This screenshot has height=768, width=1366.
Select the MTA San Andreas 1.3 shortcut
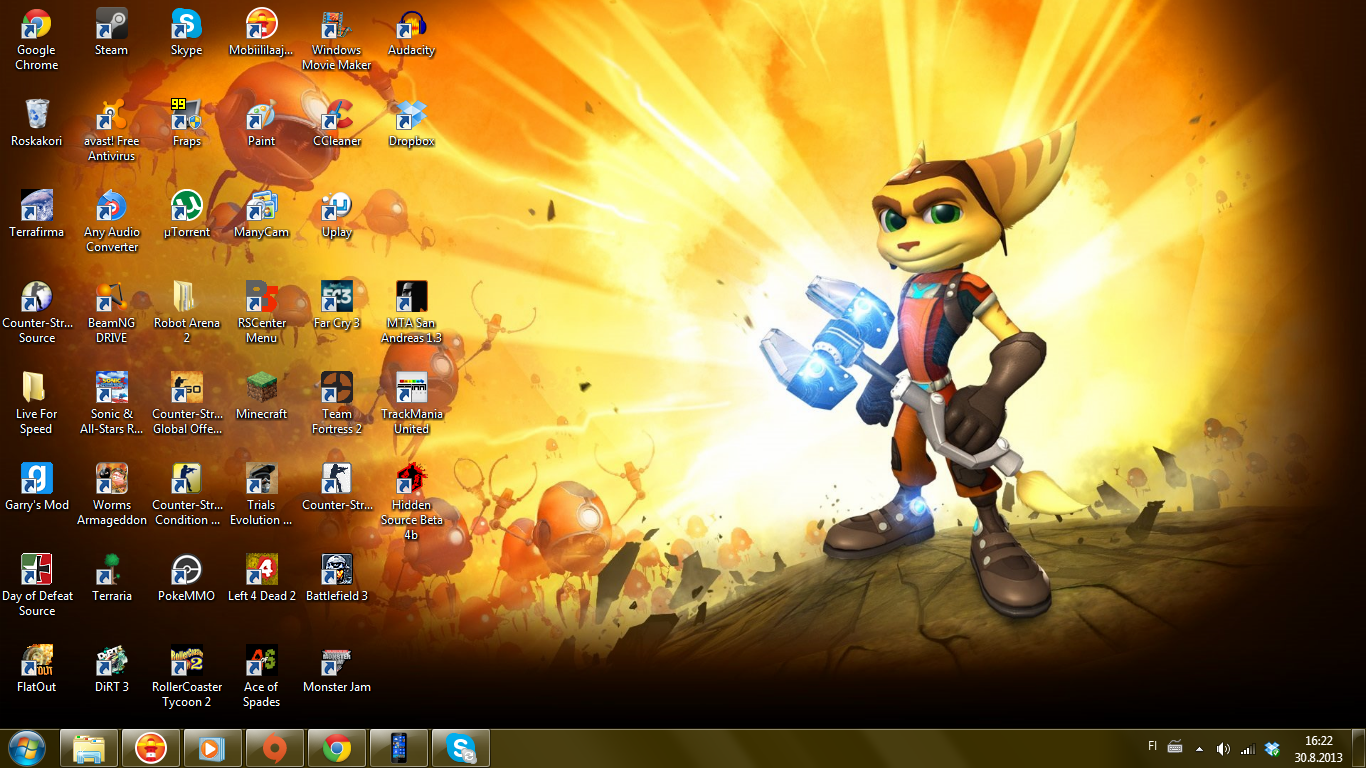pos(411,313)
